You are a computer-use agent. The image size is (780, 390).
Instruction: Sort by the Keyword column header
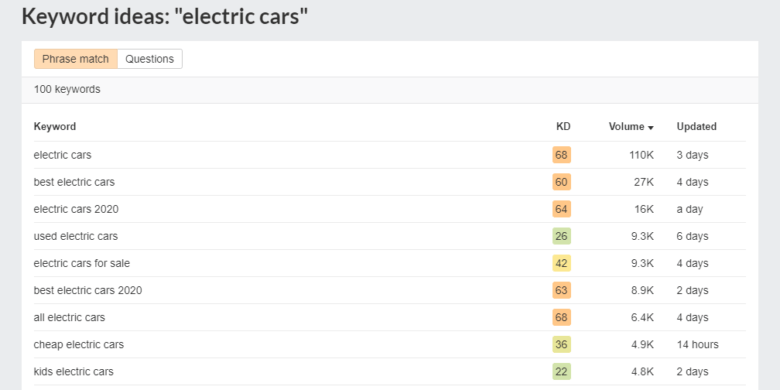(x=55, y=126)
